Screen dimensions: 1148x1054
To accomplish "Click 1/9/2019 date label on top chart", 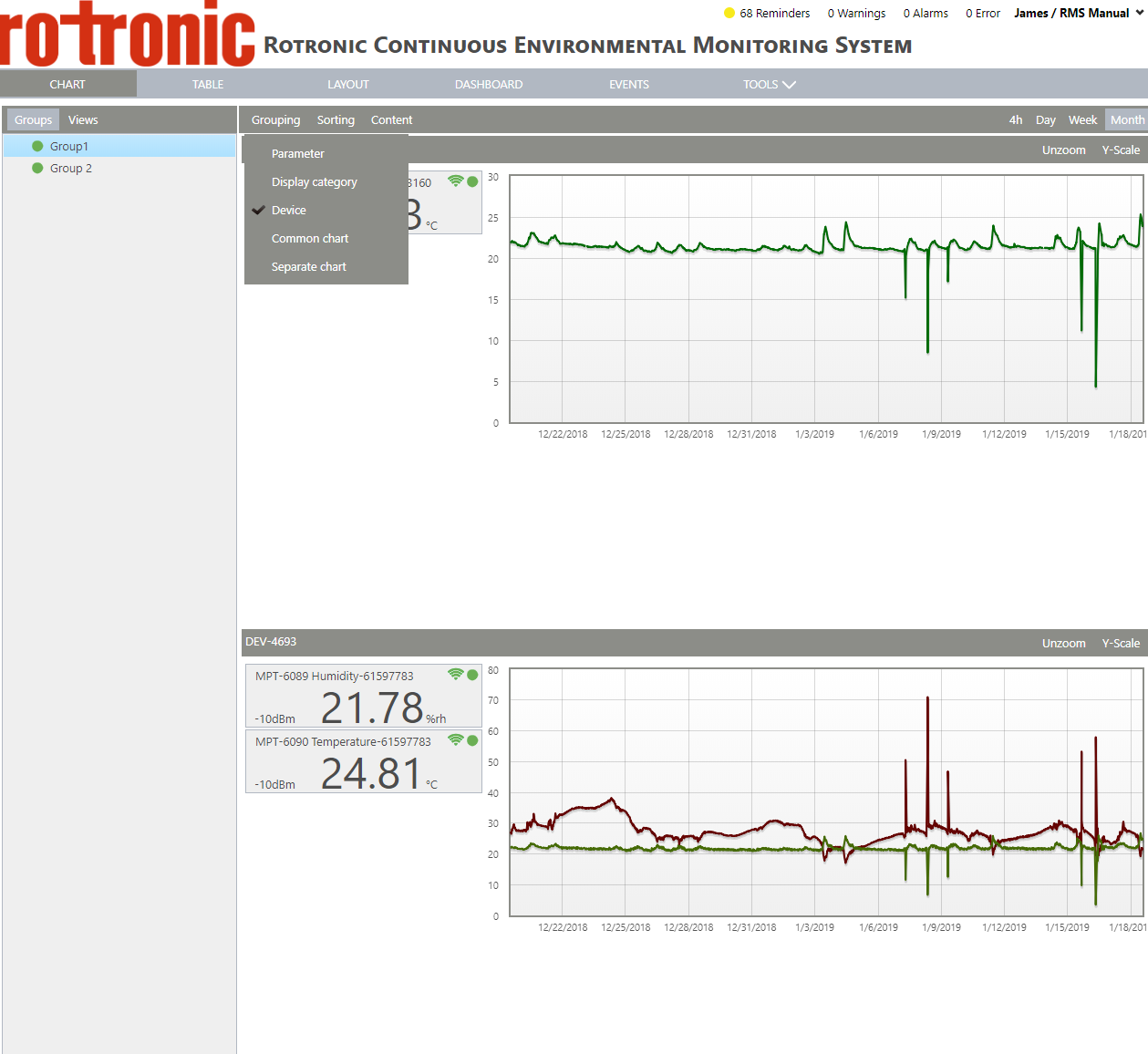I will click(941, 434).
